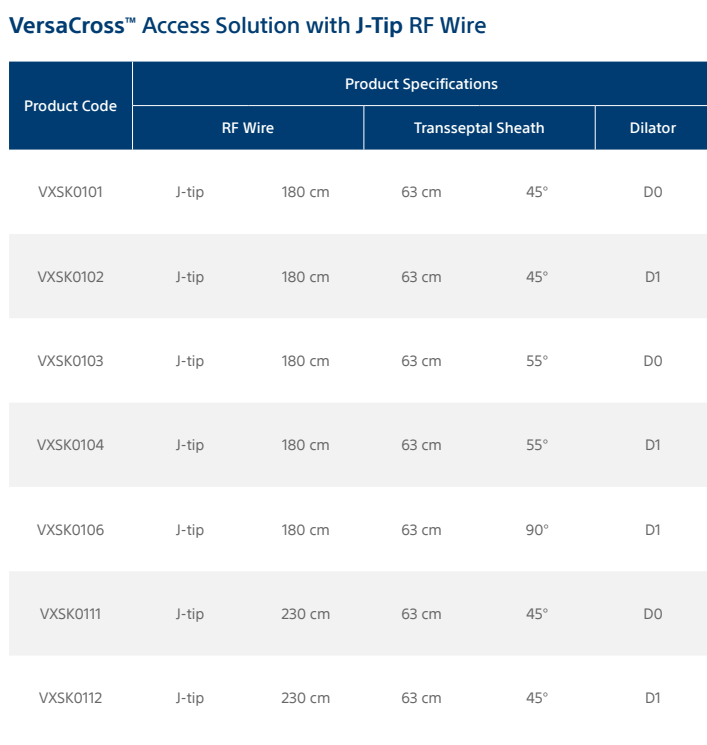Screen dimensions: 707x745
Task: Select the 230 cm wire length for VXSK0111
Action: coord(305,614)
